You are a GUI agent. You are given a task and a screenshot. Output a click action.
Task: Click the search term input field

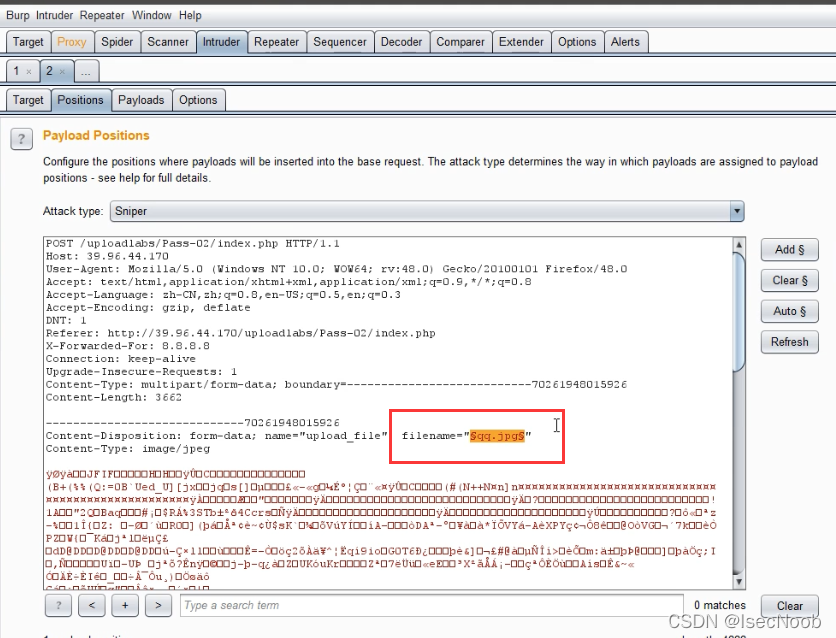coord(432,605)
